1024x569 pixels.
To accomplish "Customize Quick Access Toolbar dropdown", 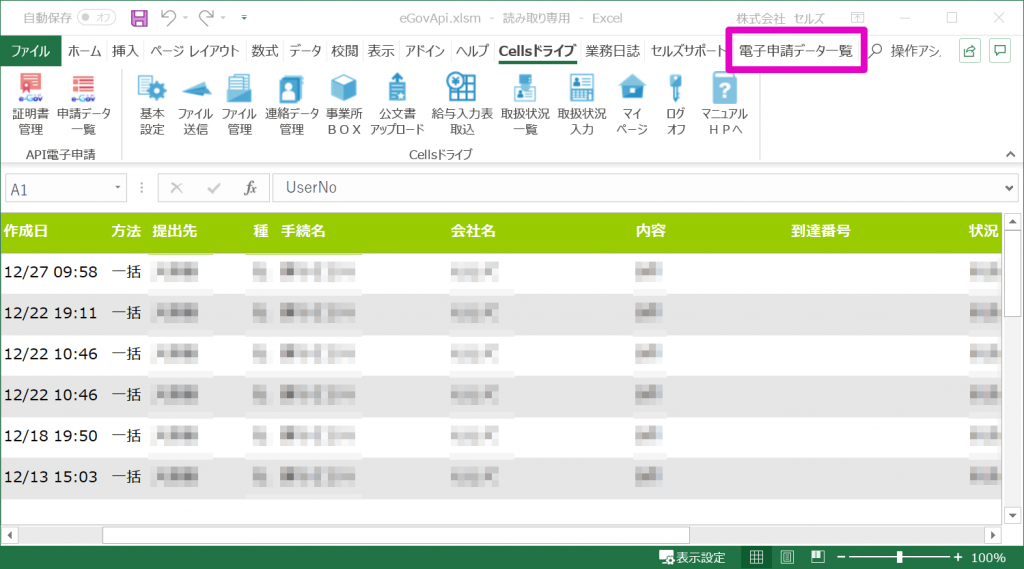I will click(x=244, y=18).
